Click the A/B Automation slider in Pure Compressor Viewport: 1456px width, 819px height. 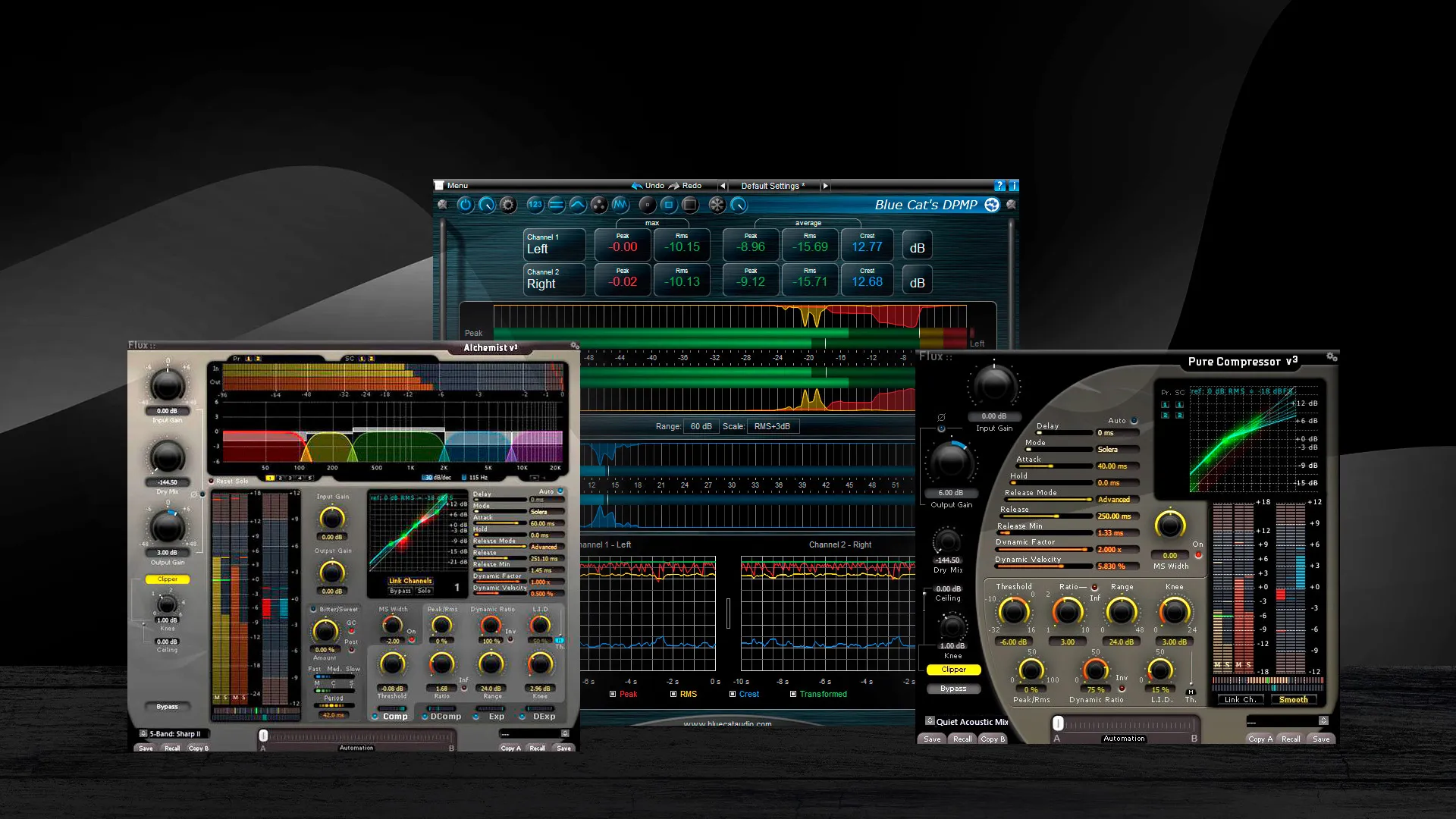1125,724
